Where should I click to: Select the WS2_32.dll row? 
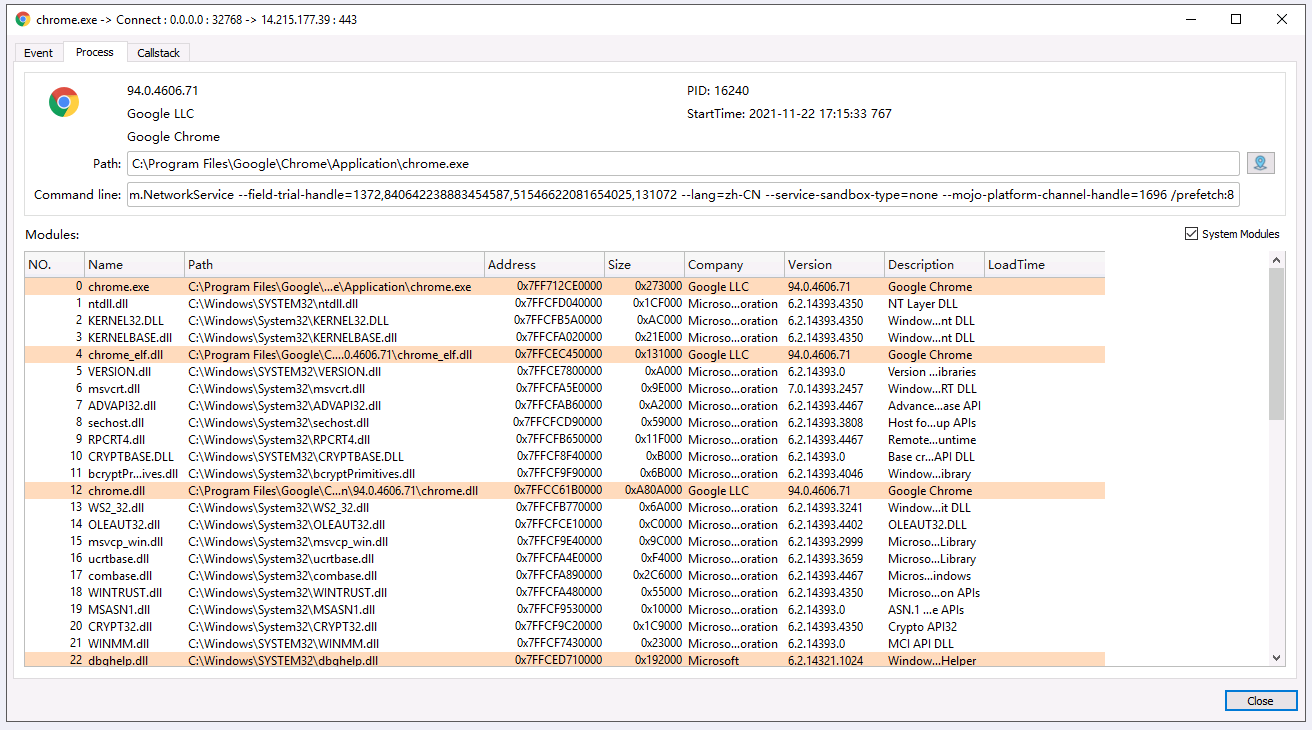[x=565, y=508]
